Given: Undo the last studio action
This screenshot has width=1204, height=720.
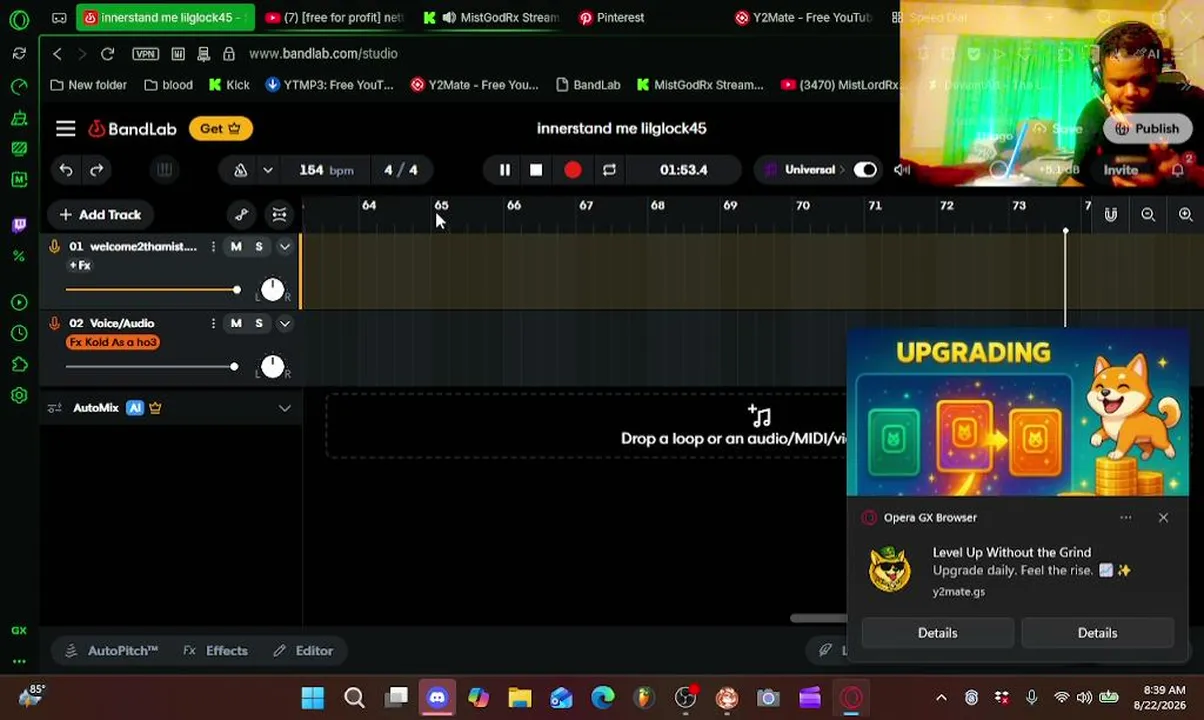Looking at the screenshot, I should point(66,170).
